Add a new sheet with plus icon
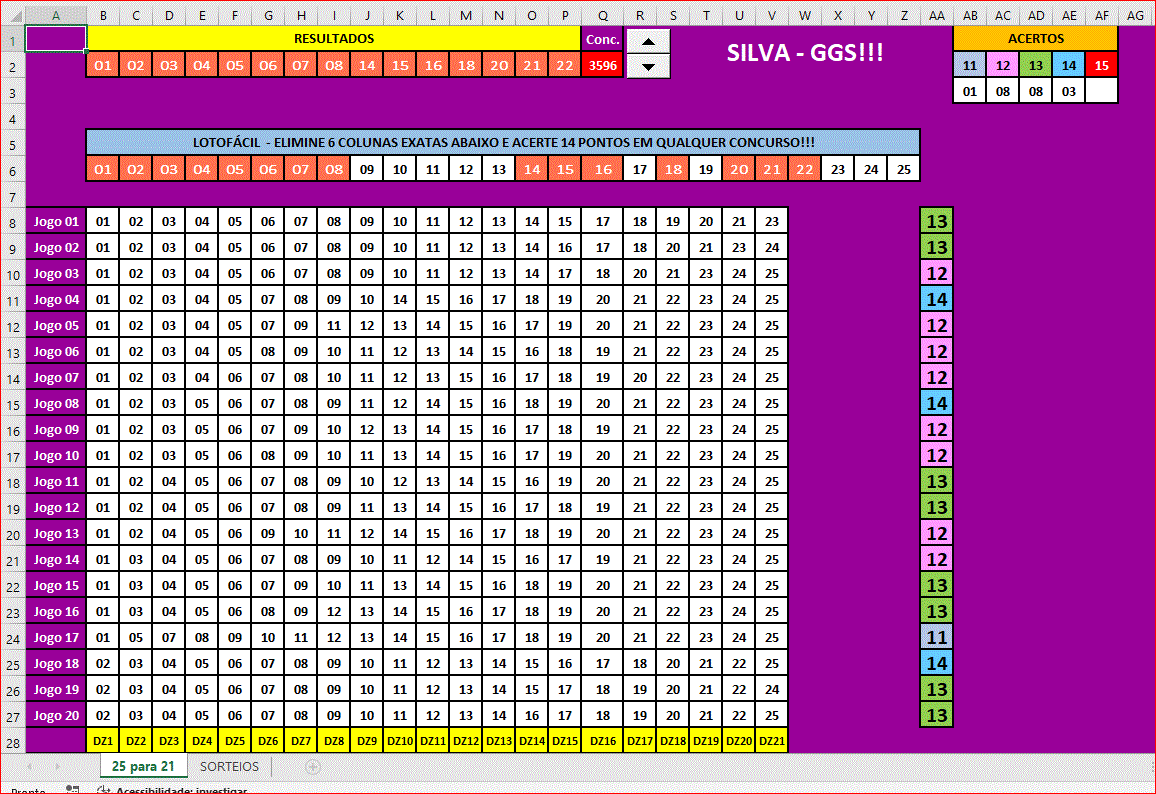The width and height of the screenshot is (1156, 794). click(313, 767)
